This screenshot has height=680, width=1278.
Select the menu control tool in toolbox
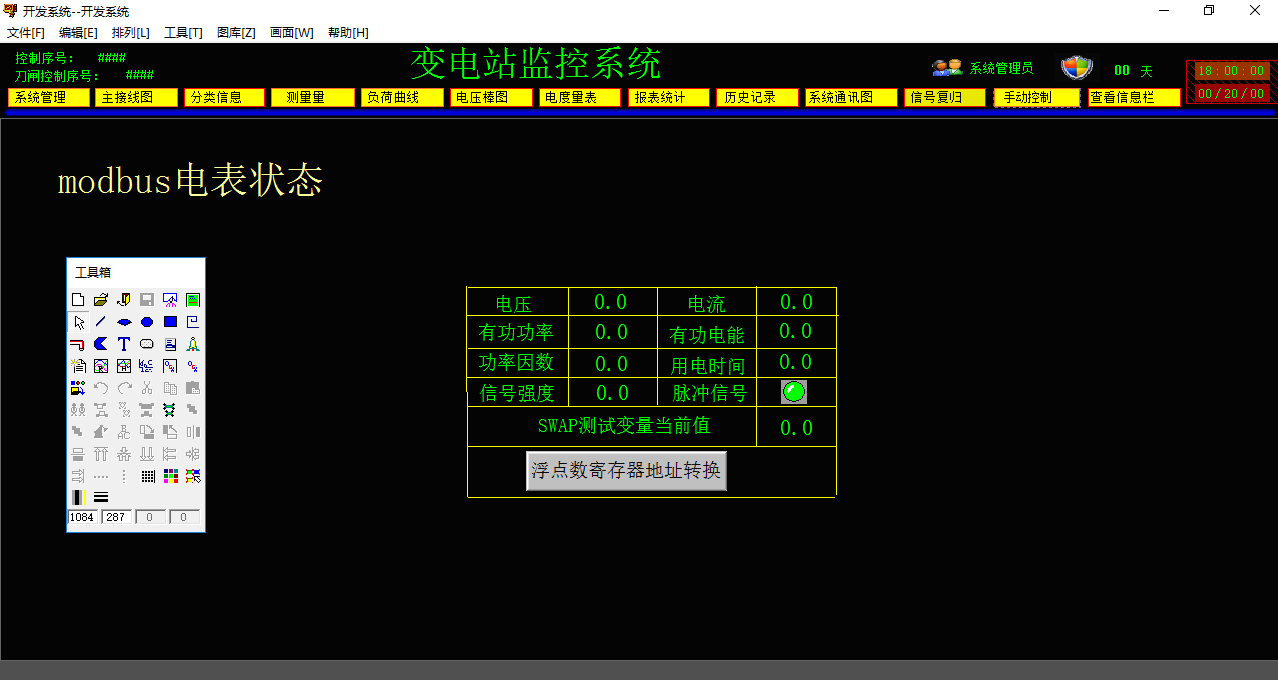pyautogui.click(x=170, y=344)
